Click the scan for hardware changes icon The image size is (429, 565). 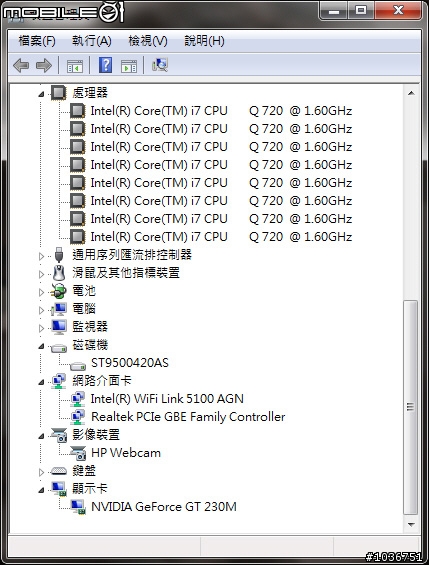[160, 65]
